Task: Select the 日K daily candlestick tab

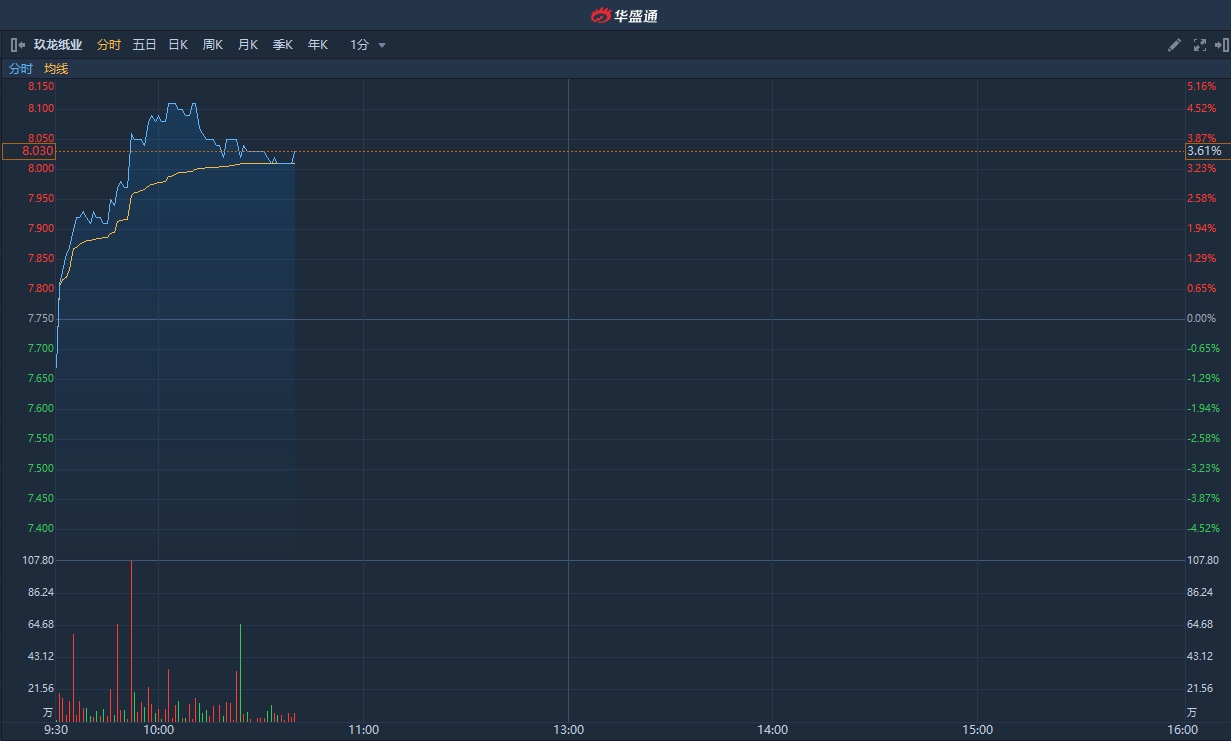Action: 178,45
